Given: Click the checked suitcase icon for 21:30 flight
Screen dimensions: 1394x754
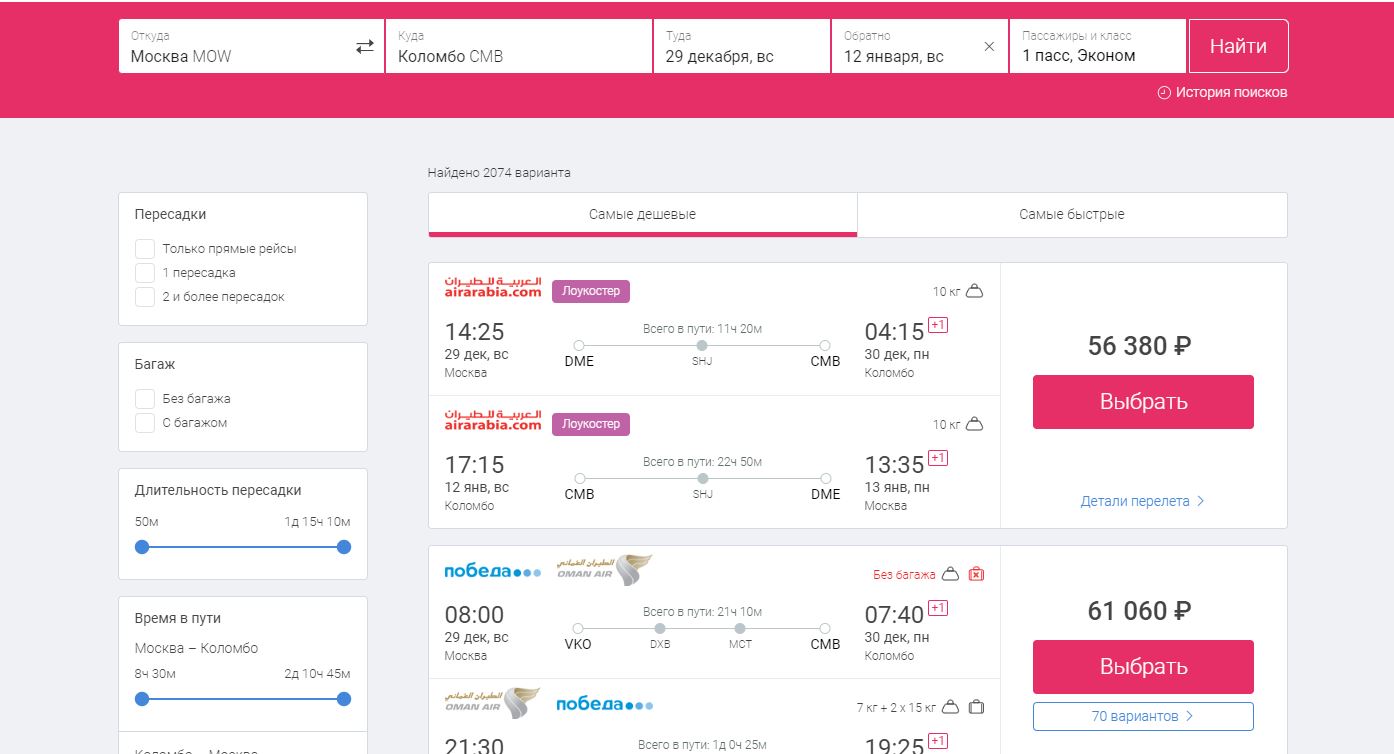Looking at the screenshot, I should tap(977, 707).
